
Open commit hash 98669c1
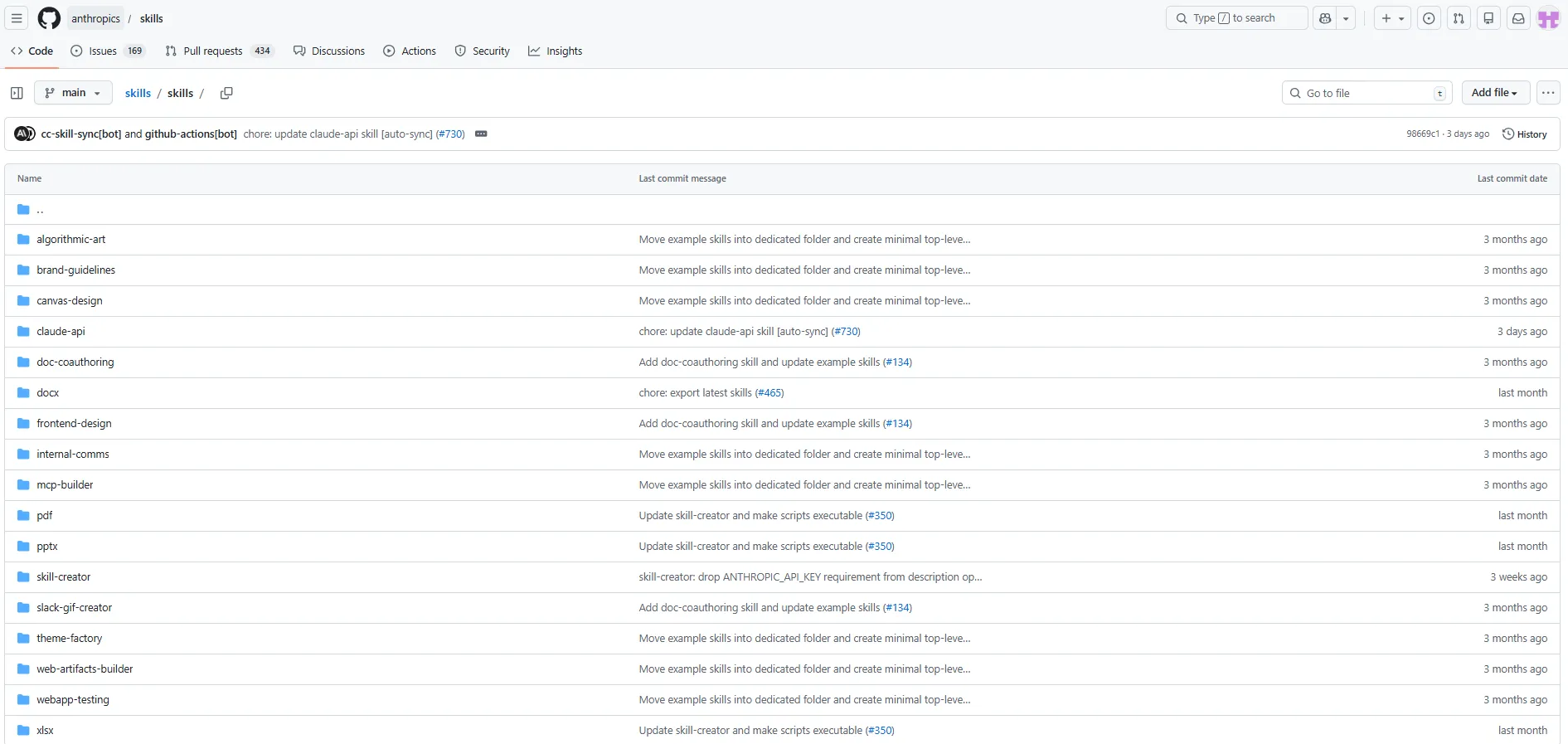[x=1423, y=134]
